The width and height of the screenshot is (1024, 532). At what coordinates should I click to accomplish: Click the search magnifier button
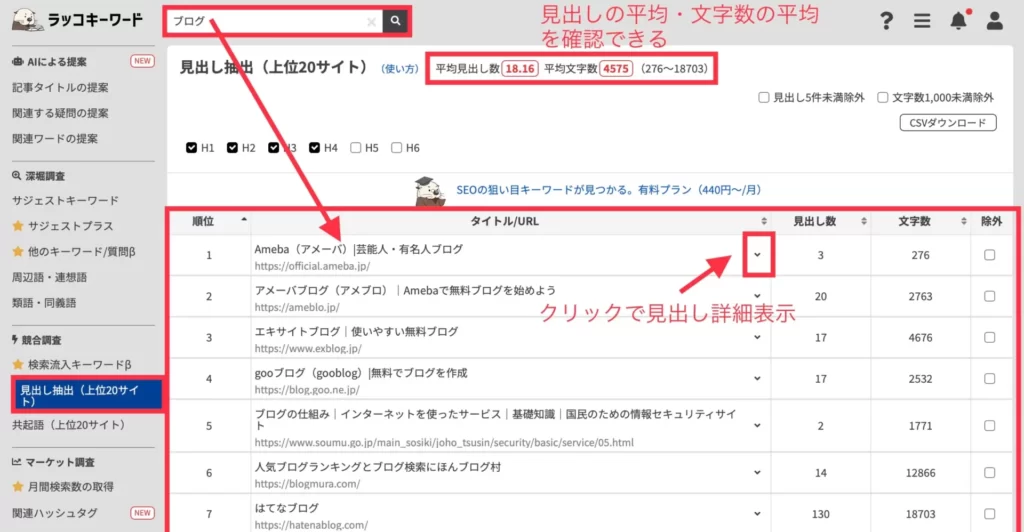pos(395,21)
